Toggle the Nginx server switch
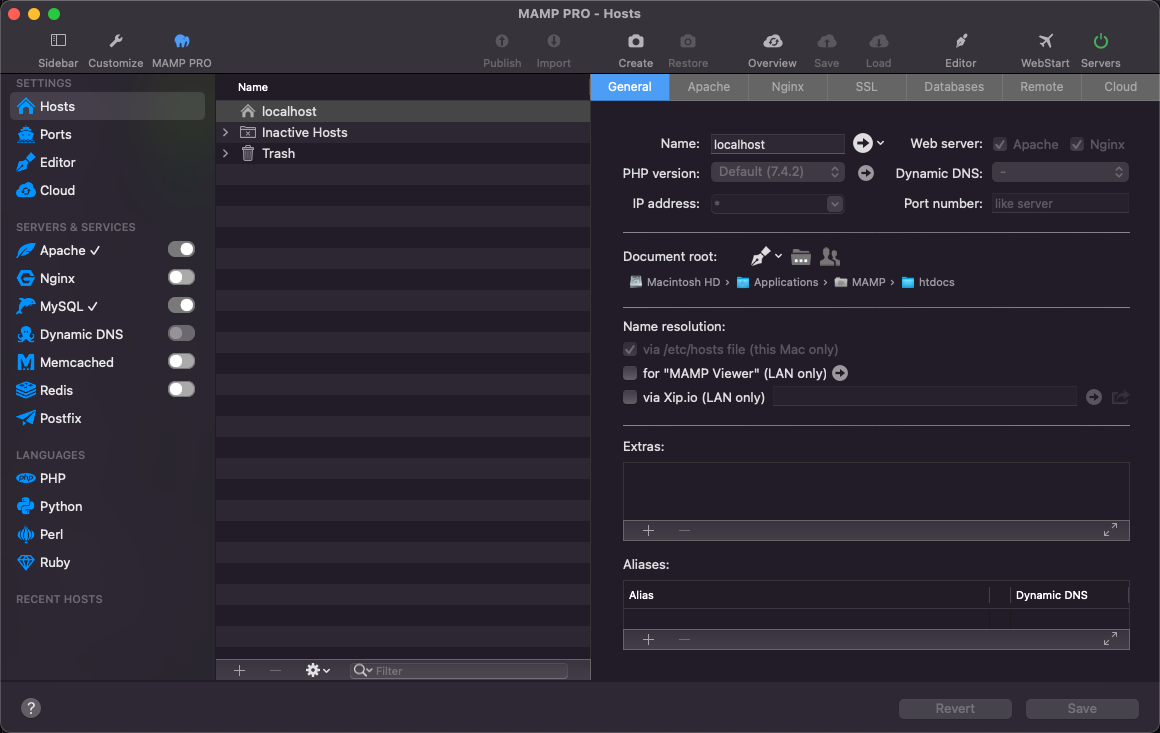Screen dimensions: 1160x733 [x=181, y=277]
